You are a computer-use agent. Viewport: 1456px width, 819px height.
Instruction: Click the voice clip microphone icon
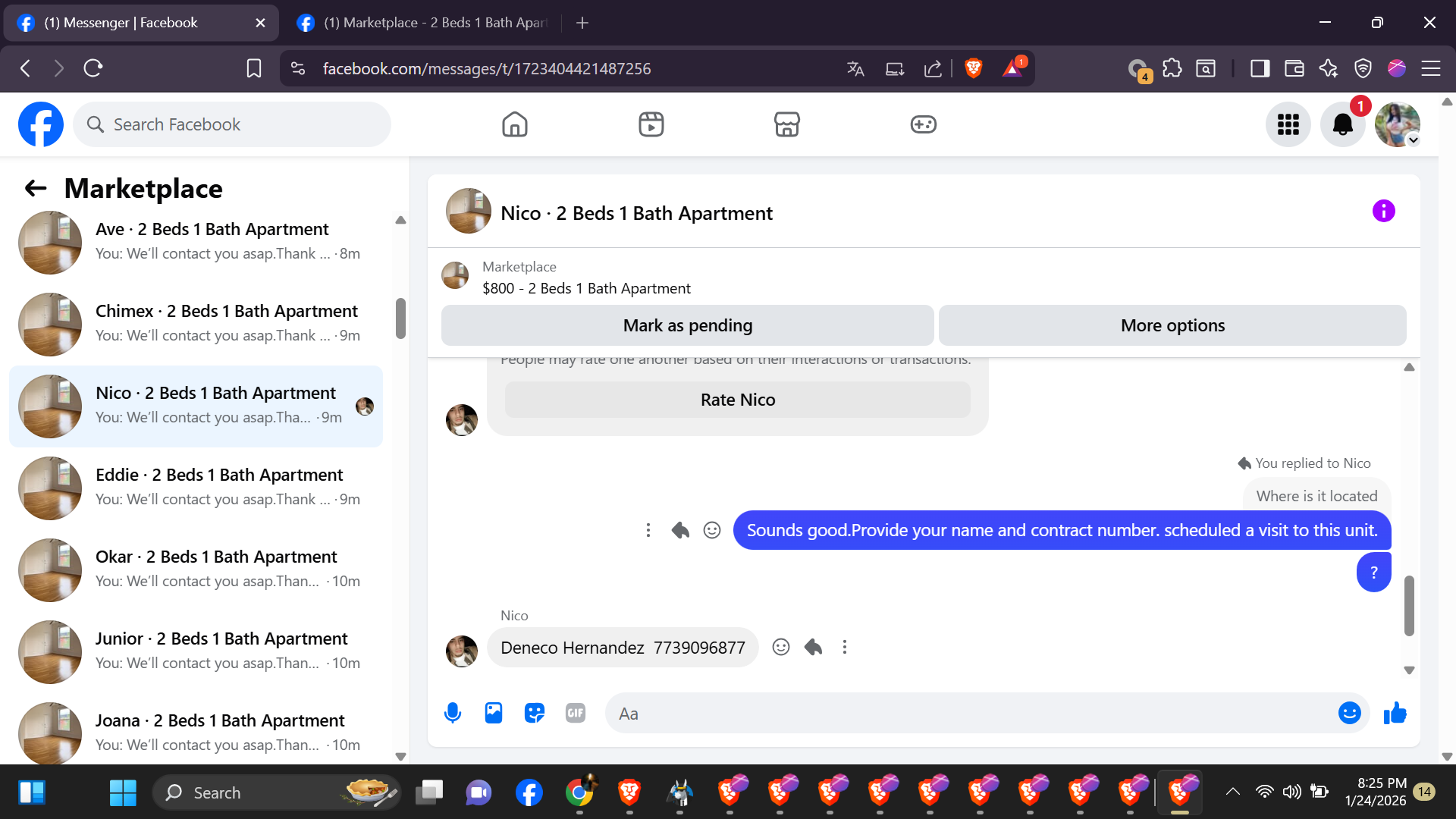[x=453, y=713]
